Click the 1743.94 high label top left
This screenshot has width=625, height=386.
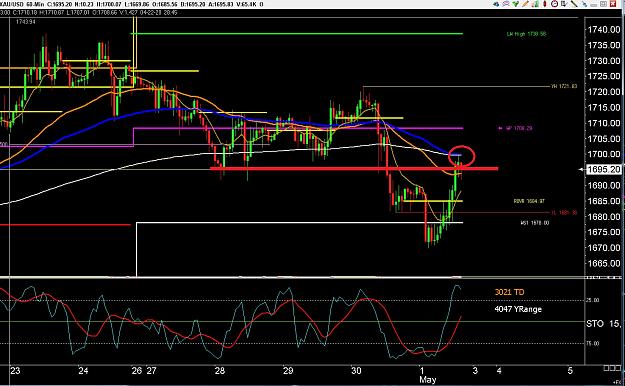click(x=26, y=22)
